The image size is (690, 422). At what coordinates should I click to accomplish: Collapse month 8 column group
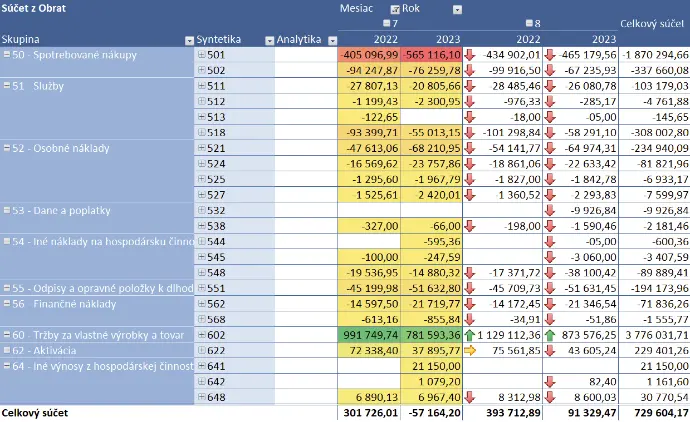tap(529, 23)
